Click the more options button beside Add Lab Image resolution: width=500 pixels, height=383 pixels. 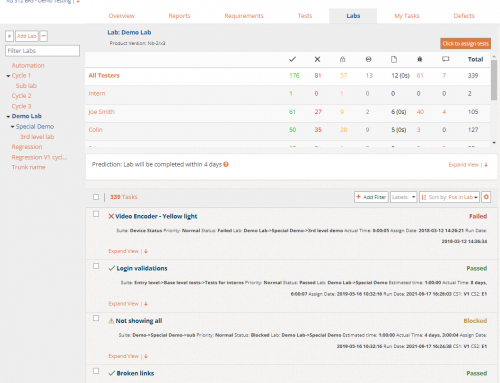point(44,36)
